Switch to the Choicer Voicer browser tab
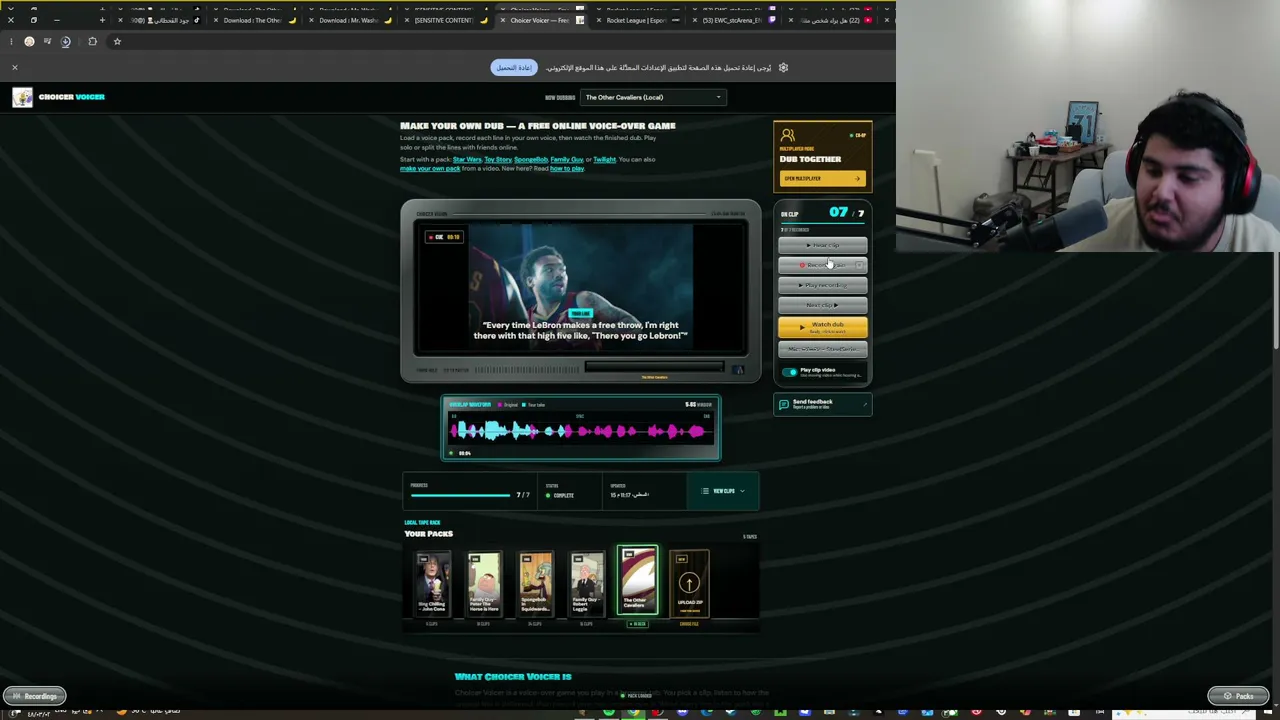1280x720 pixels. [540, 20]
